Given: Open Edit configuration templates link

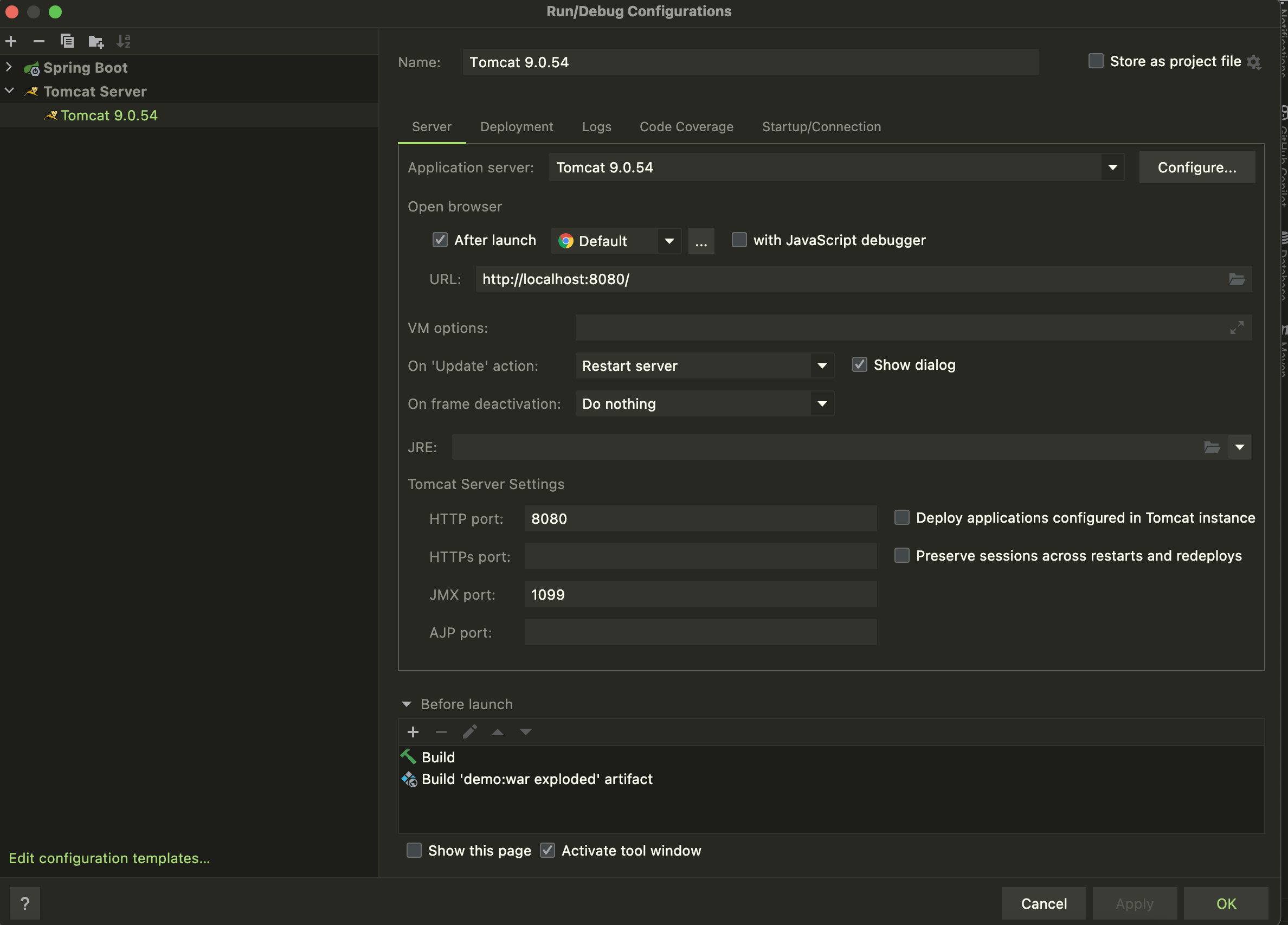Looking at the screenshot, I should 109,858.
